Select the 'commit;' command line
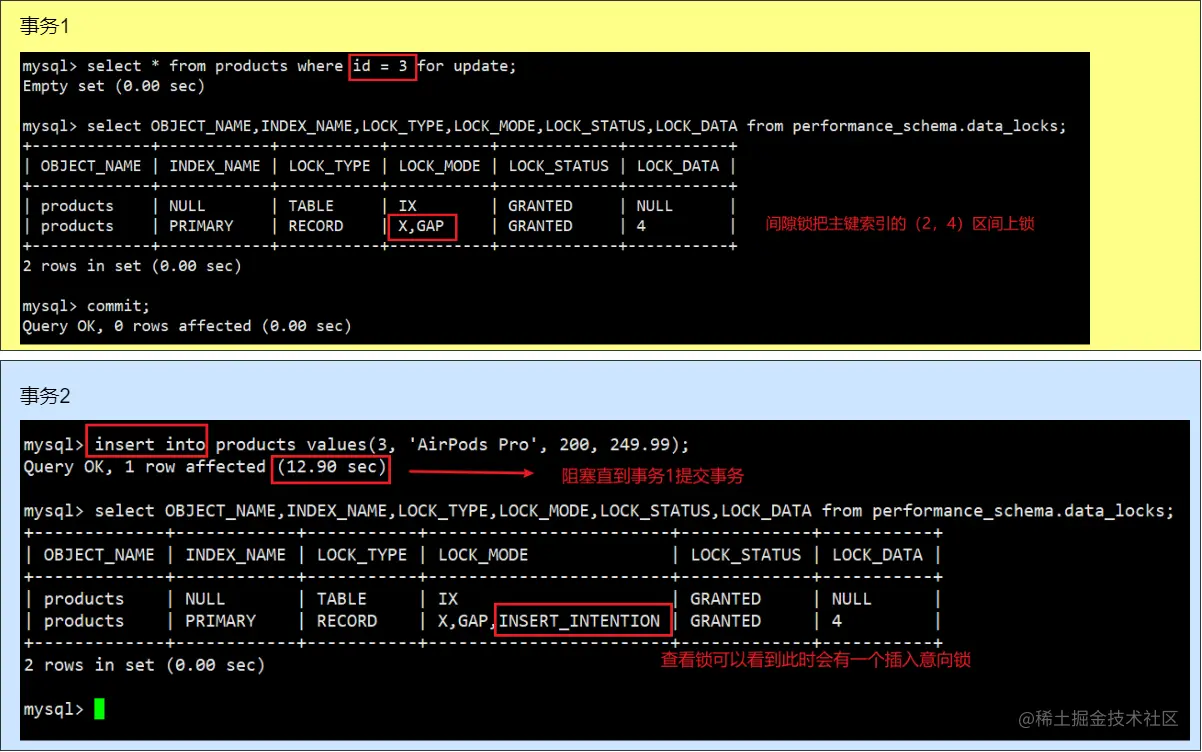1202x752 pixels. (x=86, y=306)
